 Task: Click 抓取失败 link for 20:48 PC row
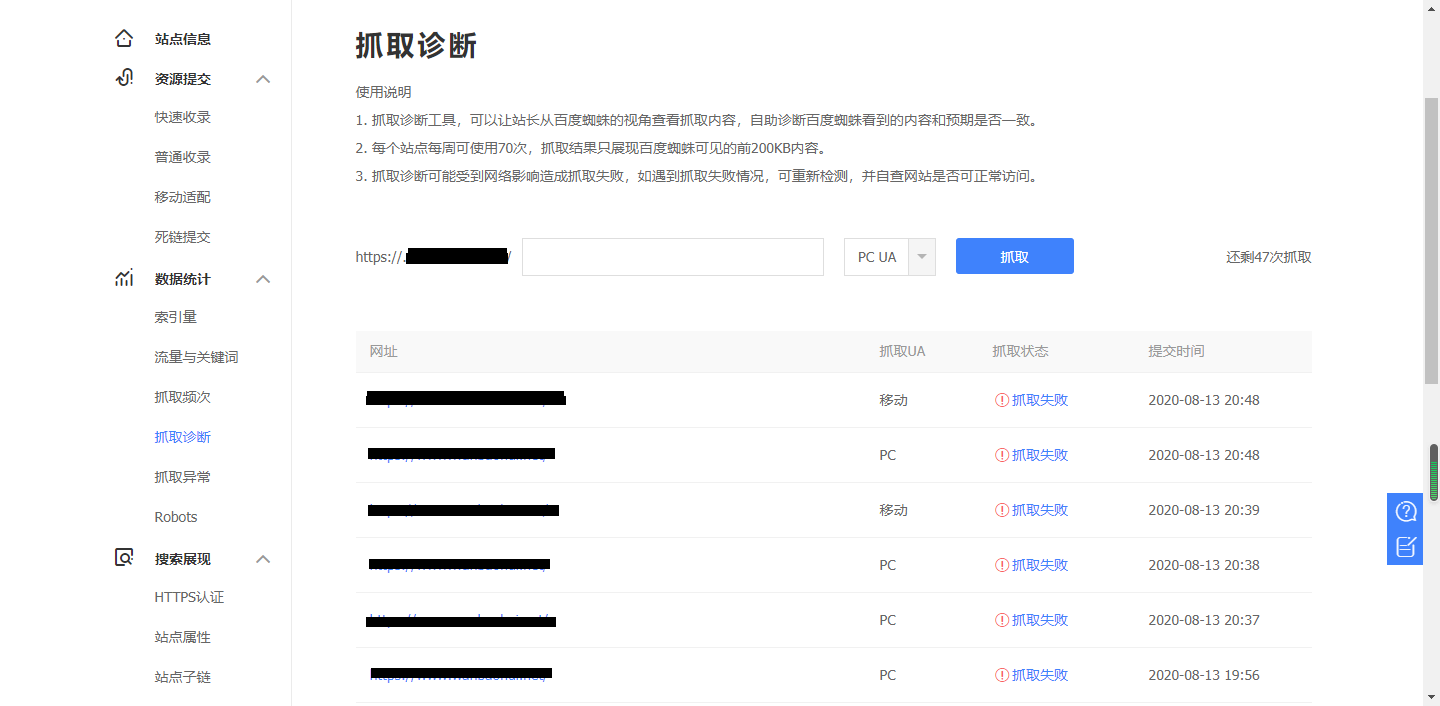tap(1040, 455)
